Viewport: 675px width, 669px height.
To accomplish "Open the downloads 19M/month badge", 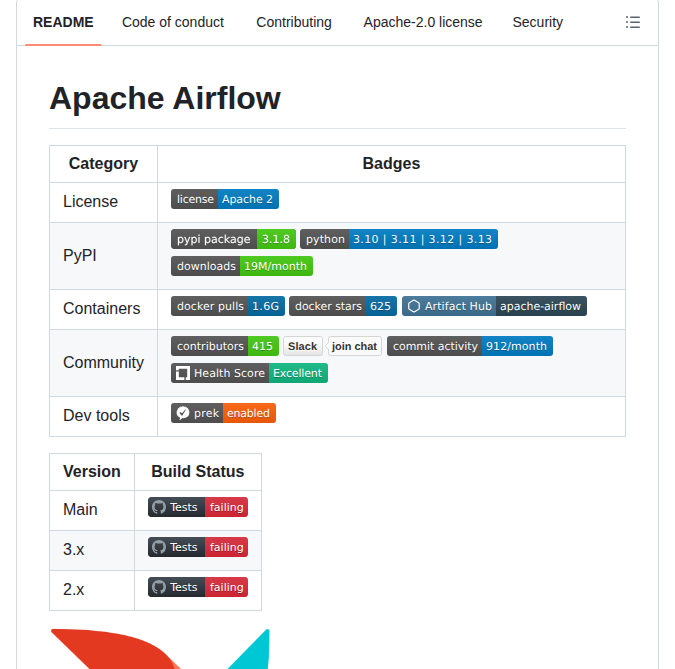I will click(242, 266).
